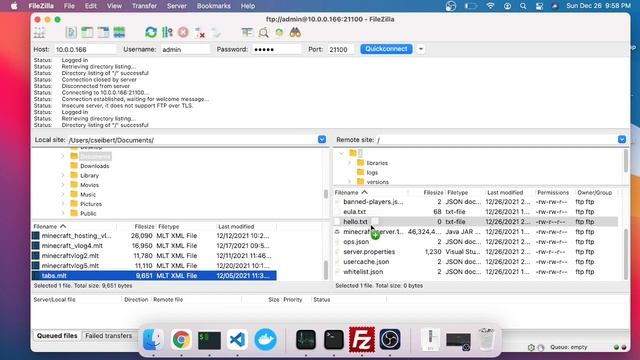Switch to the Queued files tab
The width and height of the screenshot is (640, 360).
tap(57, 336)
